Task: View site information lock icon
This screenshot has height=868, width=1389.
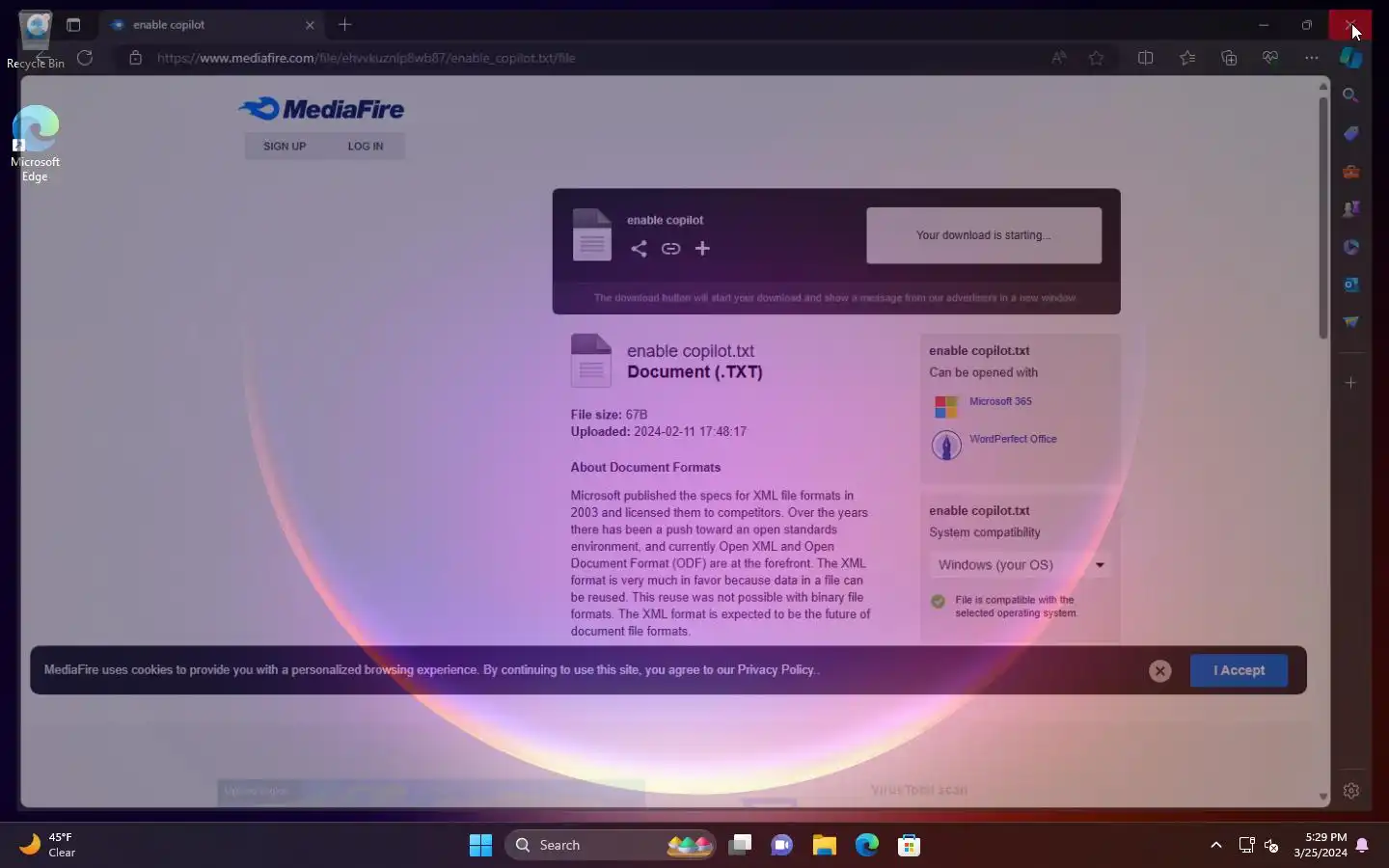Action: (136, 58)
